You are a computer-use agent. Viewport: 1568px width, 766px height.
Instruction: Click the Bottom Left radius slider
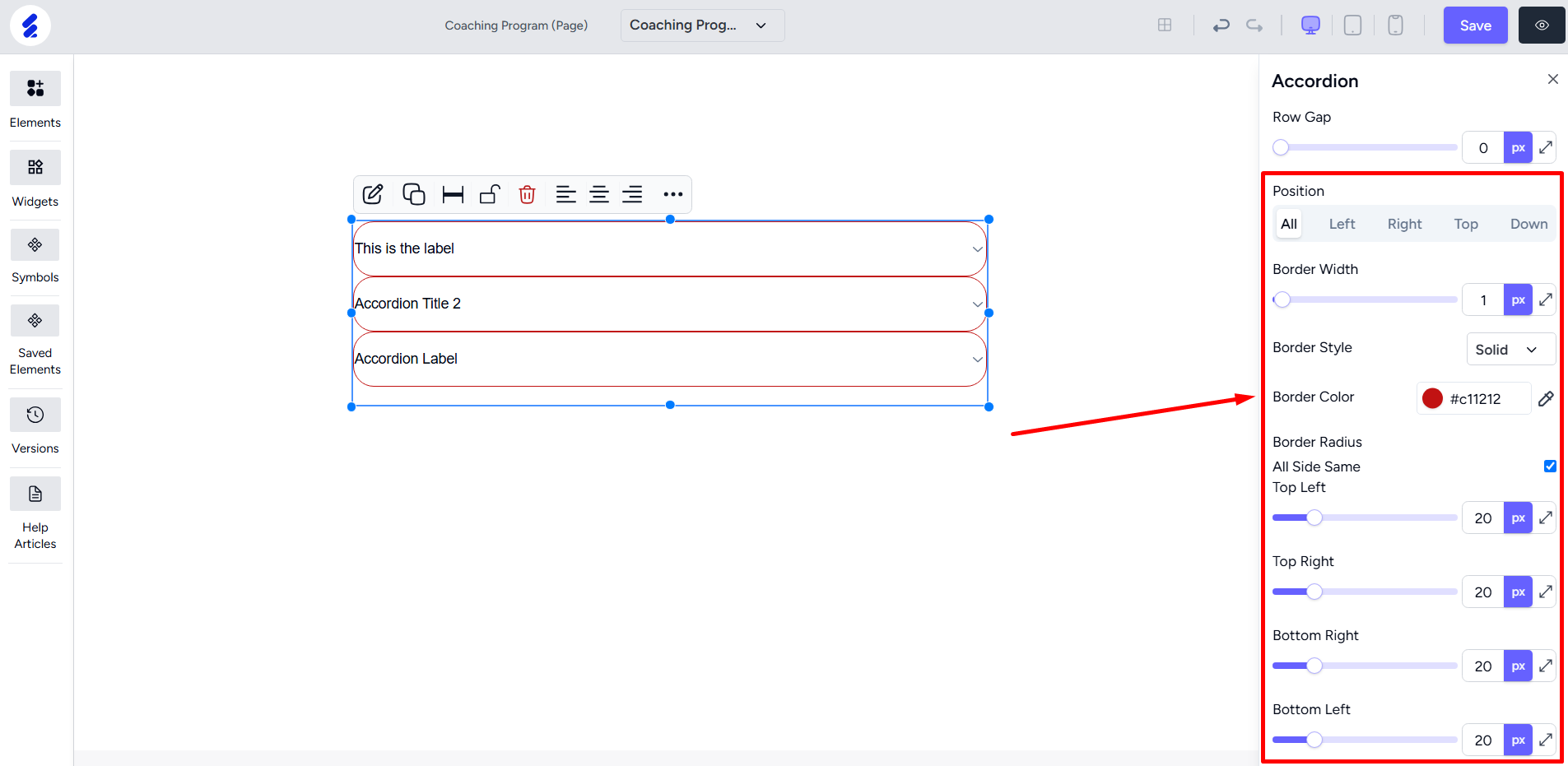tap(1365, 740)
